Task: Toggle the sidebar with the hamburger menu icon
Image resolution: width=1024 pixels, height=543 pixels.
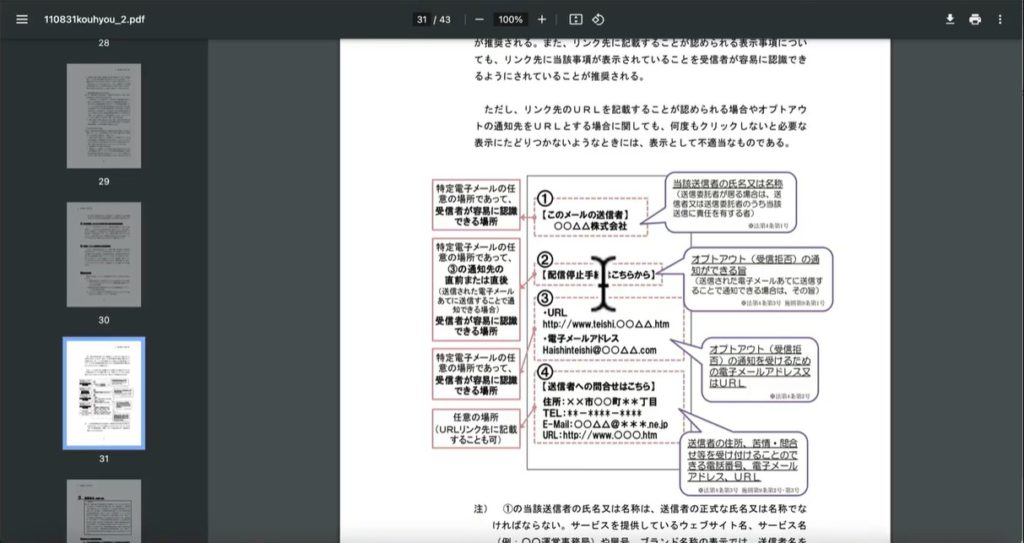Action: pyautogui.click(x=22, y=19)
